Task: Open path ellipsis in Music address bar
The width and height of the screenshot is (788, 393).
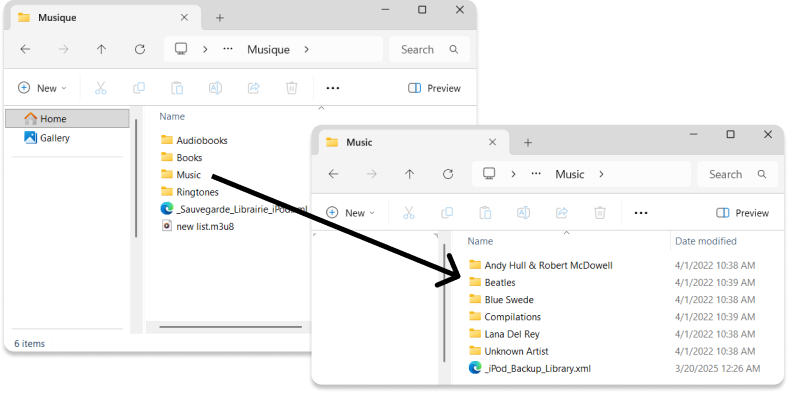Action: (x=536, y=174)
